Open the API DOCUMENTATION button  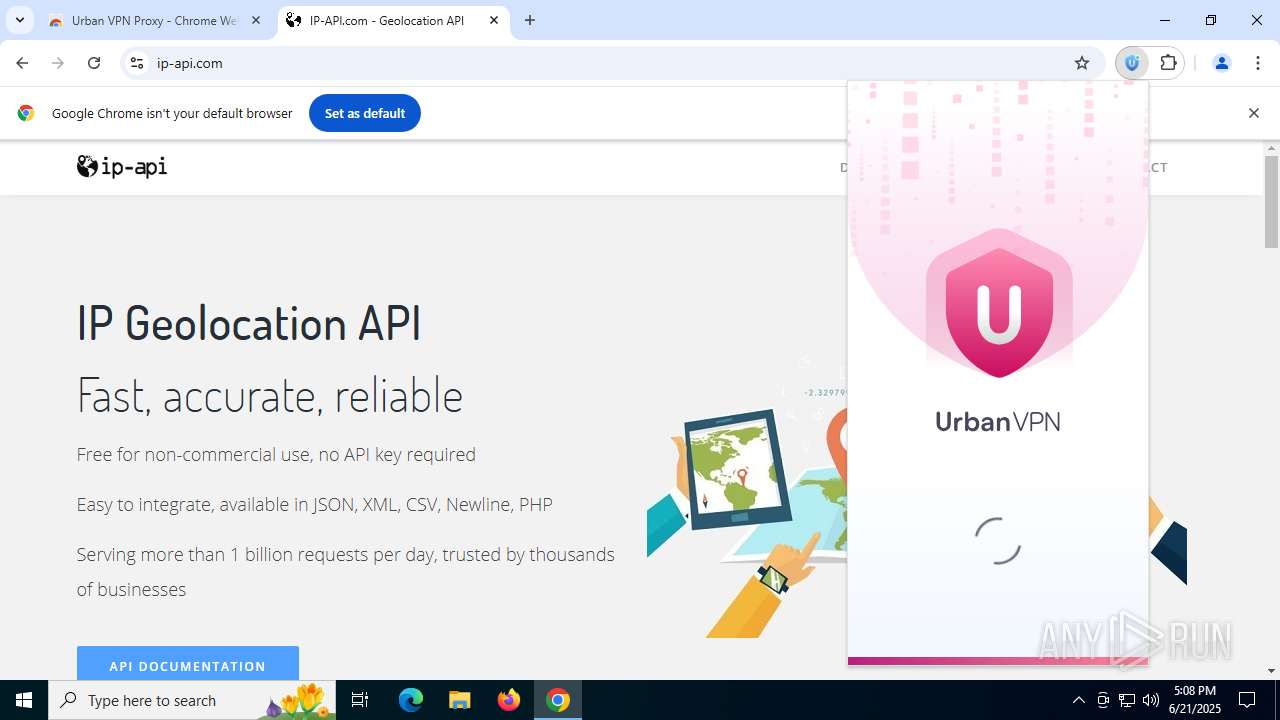188,665
